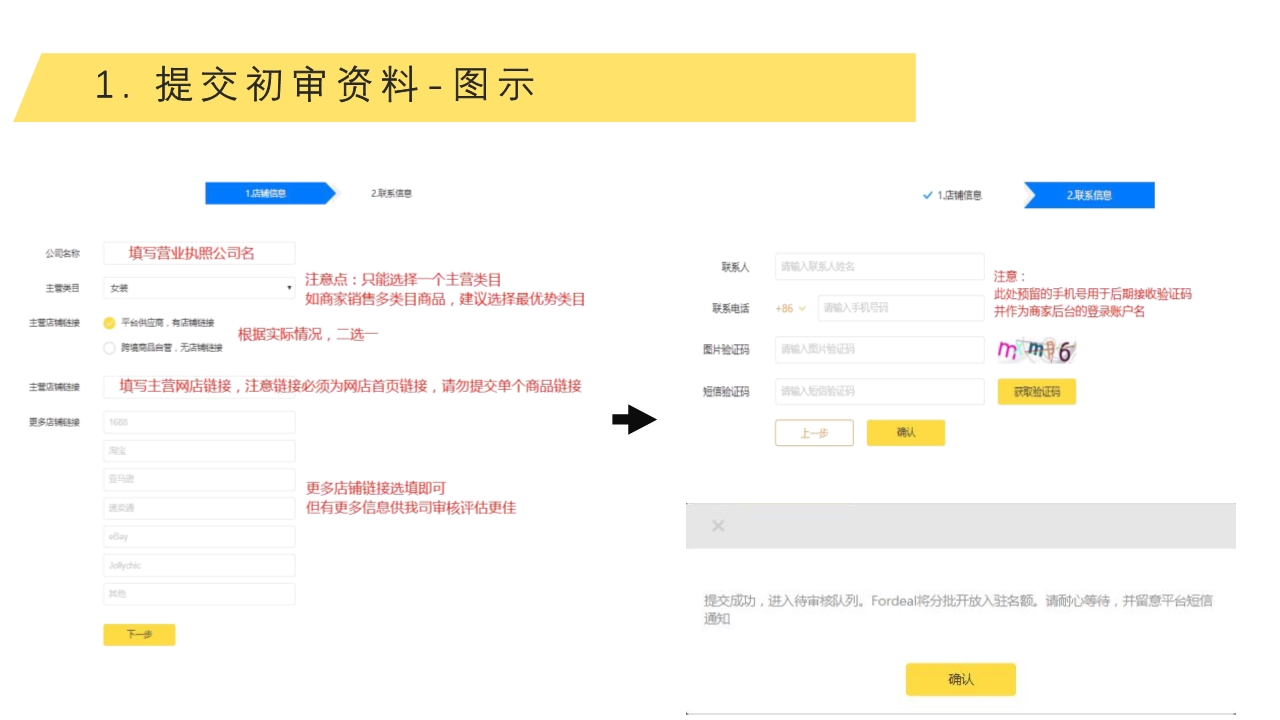Choose 跨境商品自营，无店铺链接 radio option

click(110, 348)
